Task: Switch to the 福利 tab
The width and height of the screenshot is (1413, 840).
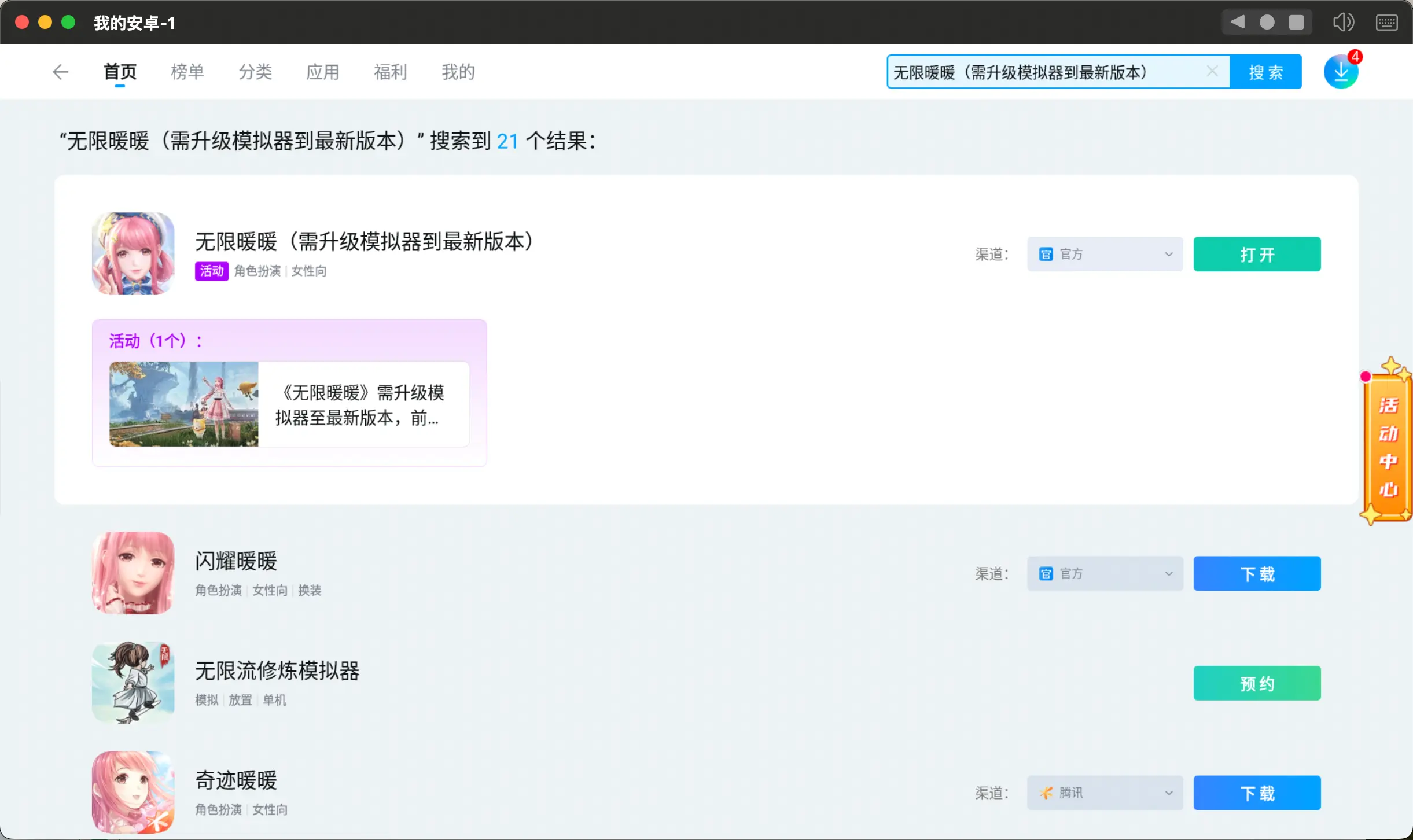Action: pyautogui.click(x=391, y=72)
